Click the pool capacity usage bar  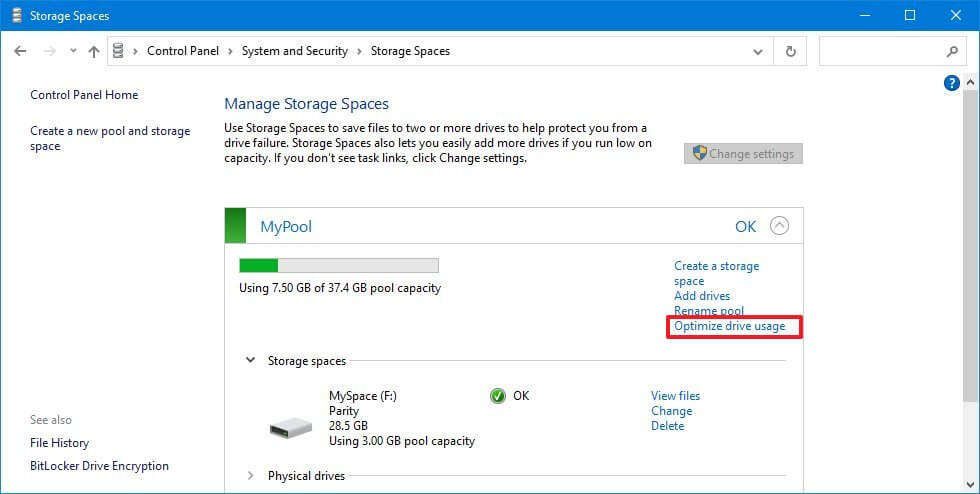point(339,266)
